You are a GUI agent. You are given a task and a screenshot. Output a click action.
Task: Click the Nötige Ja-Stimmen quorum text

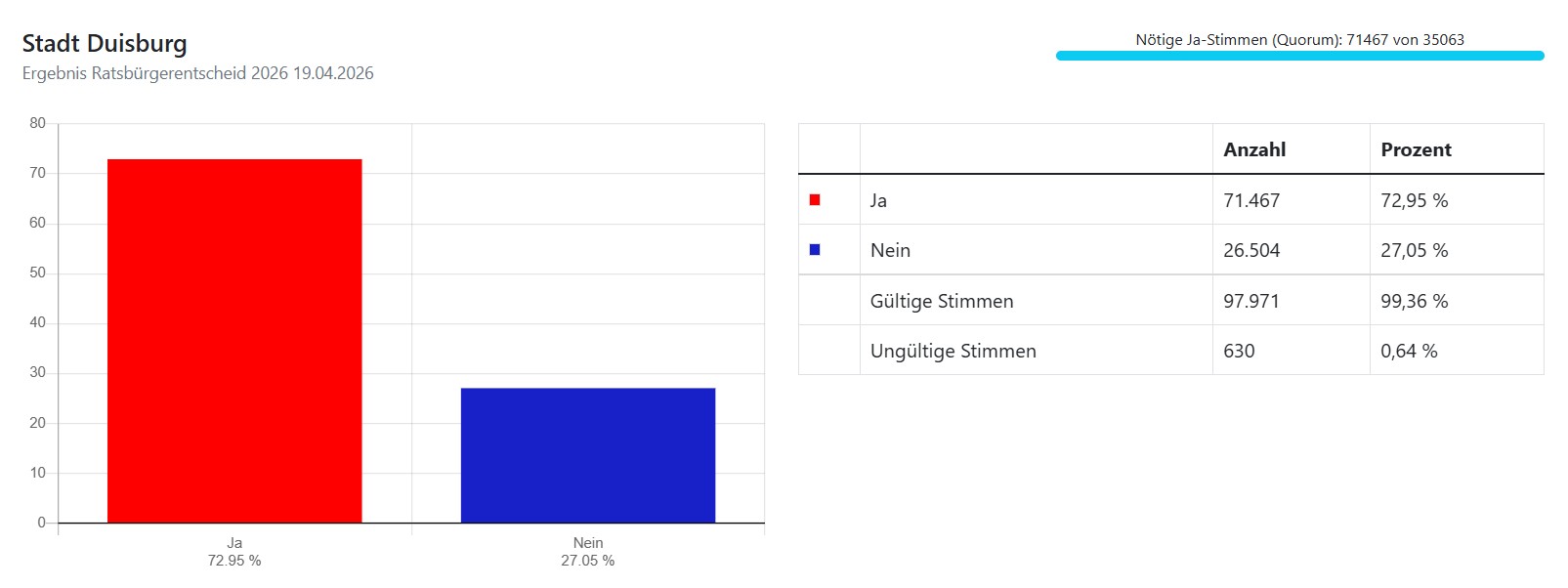click(x=1299, y=40)
